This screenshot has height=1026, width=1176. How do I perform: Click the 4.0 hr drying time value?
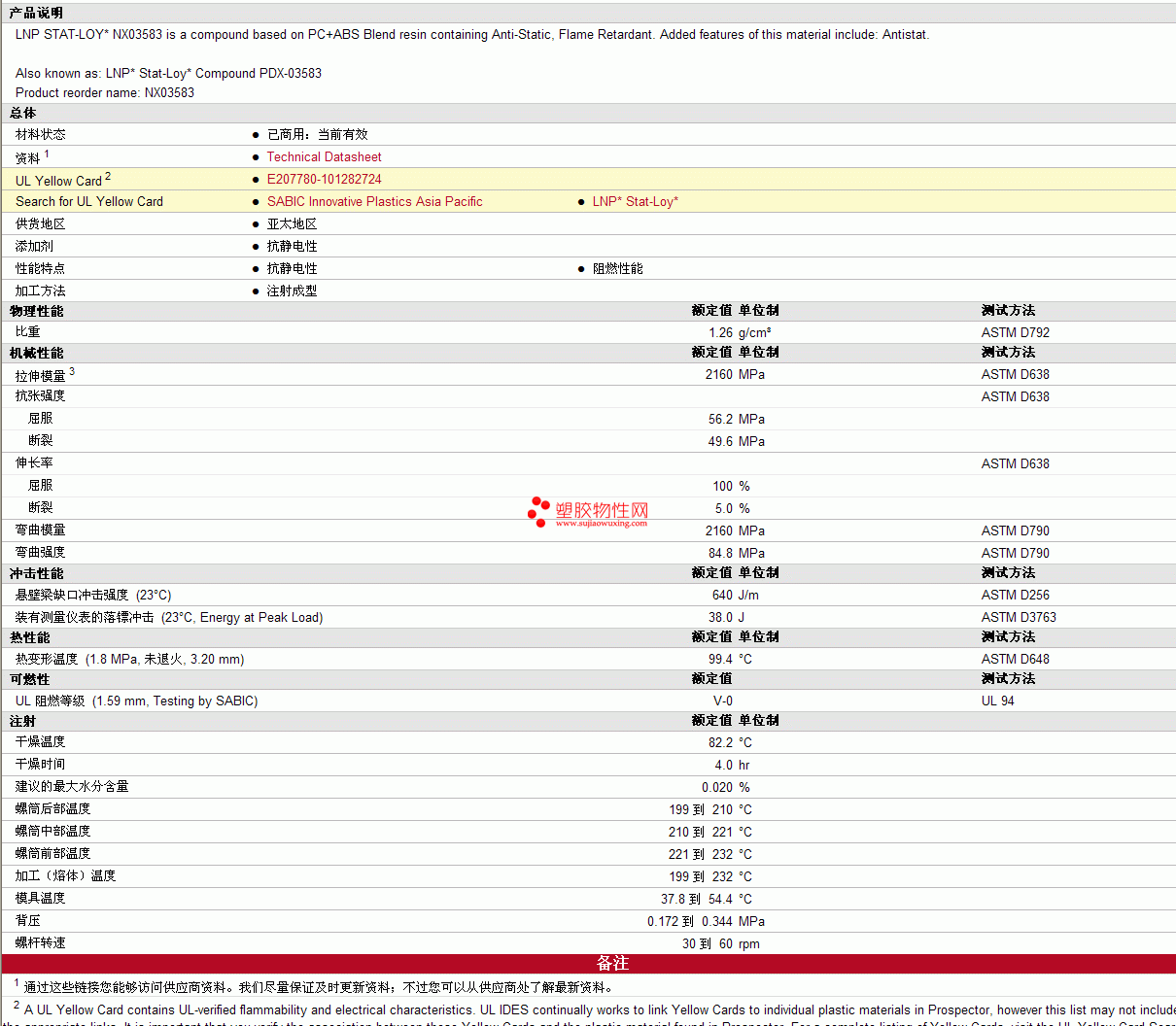(732, 765)
